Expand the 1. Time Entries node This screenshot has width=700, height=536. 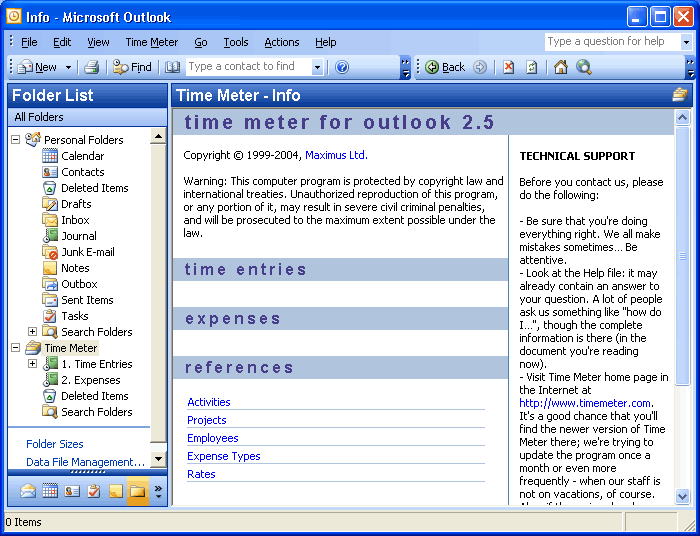32,364
